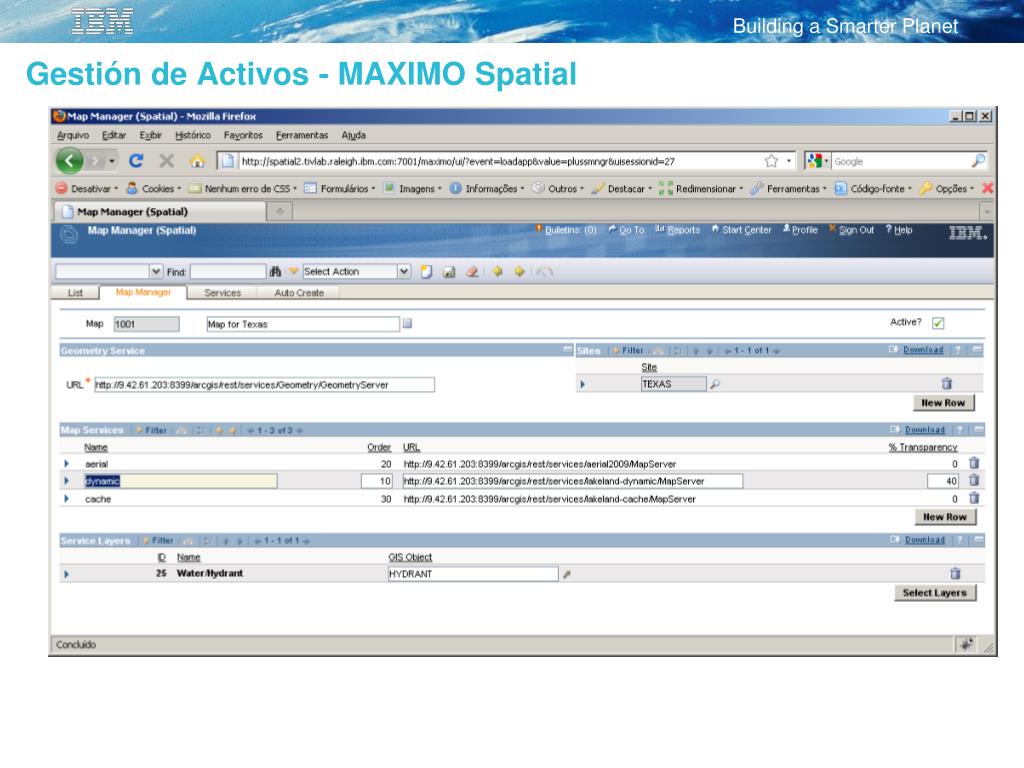Click the Firefox stop loading X icon

pyautogui.click(x=167, y=161)
